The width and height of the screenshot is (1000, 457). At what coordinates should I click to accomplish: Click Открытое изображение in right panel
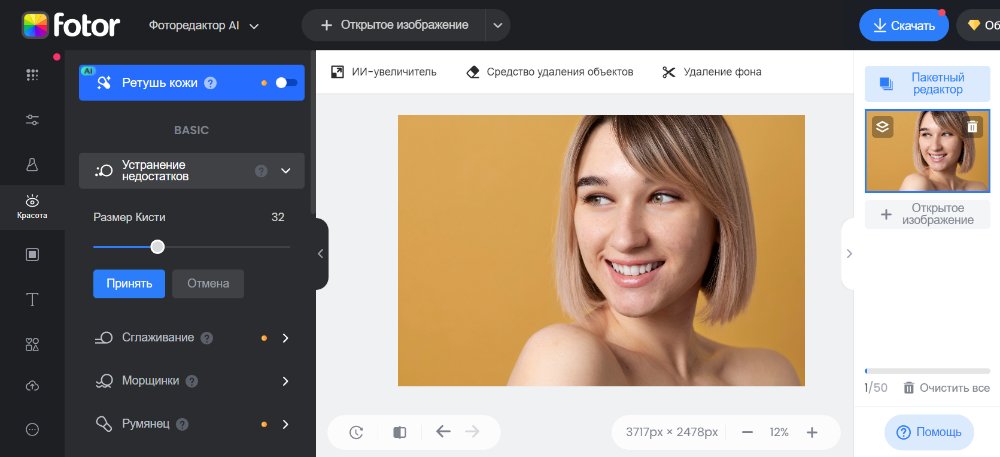pyautogui.click(x=927, y=214)
